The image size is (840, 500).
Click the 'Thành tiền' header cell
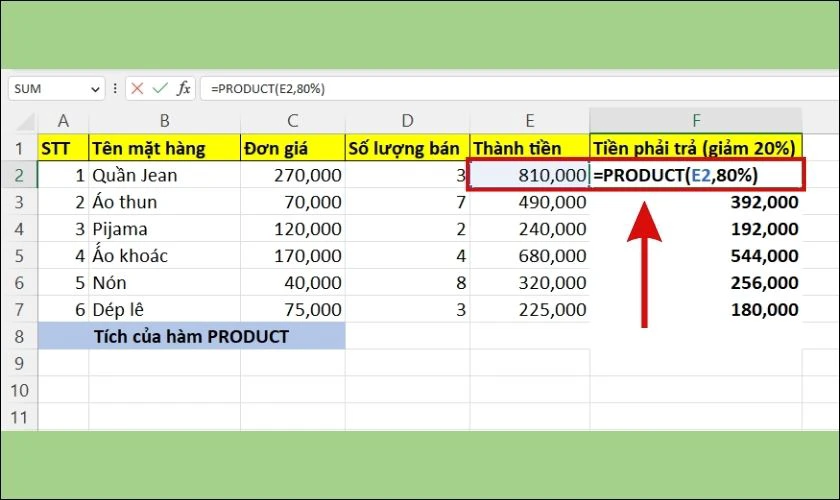(529, 148)
